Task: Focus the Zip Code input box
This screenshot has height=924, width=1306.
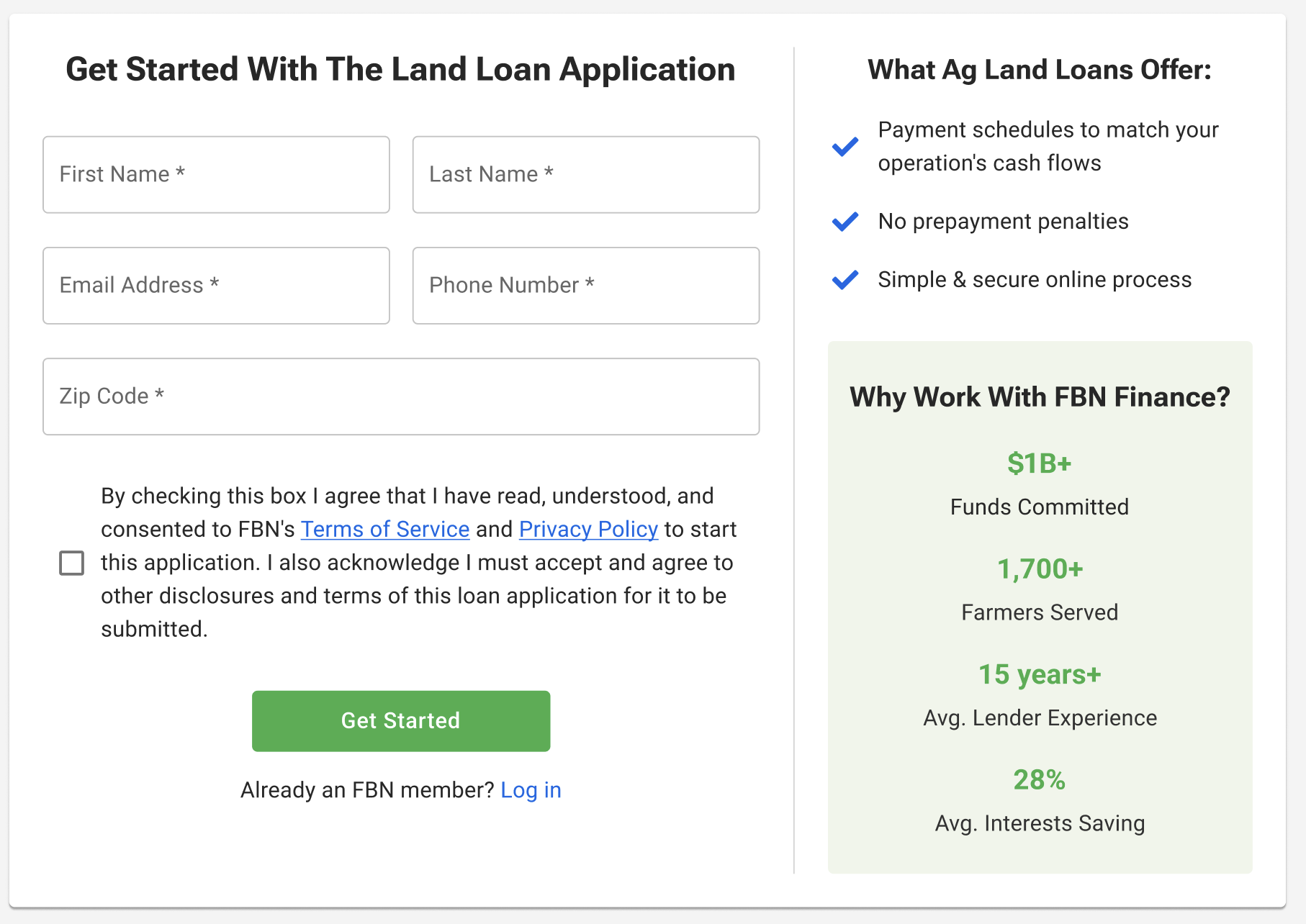Action: point(401,397)
